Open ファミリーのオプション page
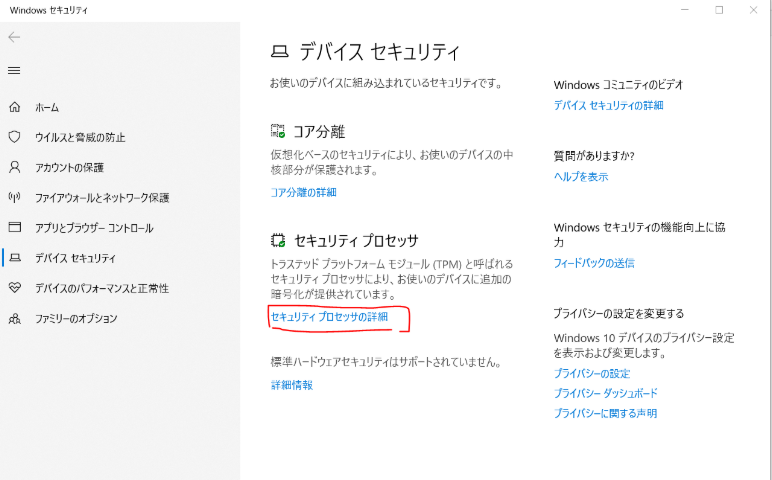772x480 pixels. 76,319
